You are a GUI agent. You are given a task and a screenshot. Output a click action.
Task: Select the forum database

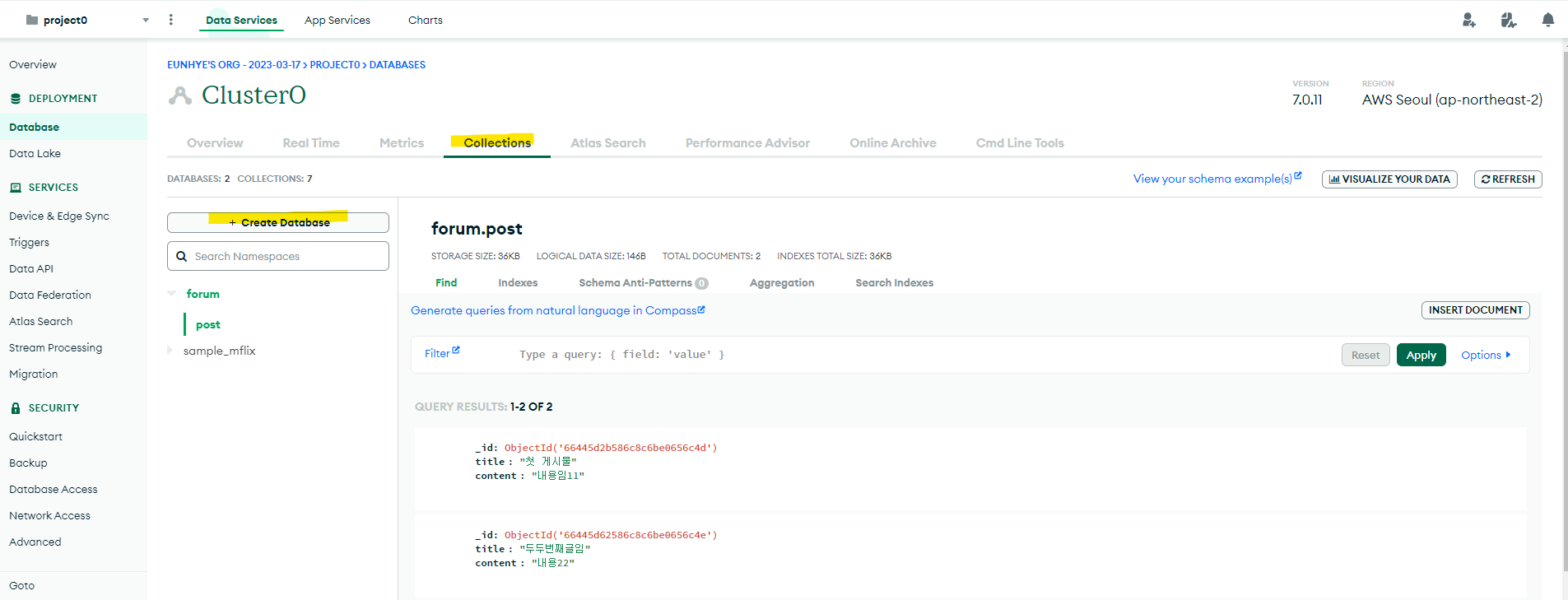(x=202, y=294)
